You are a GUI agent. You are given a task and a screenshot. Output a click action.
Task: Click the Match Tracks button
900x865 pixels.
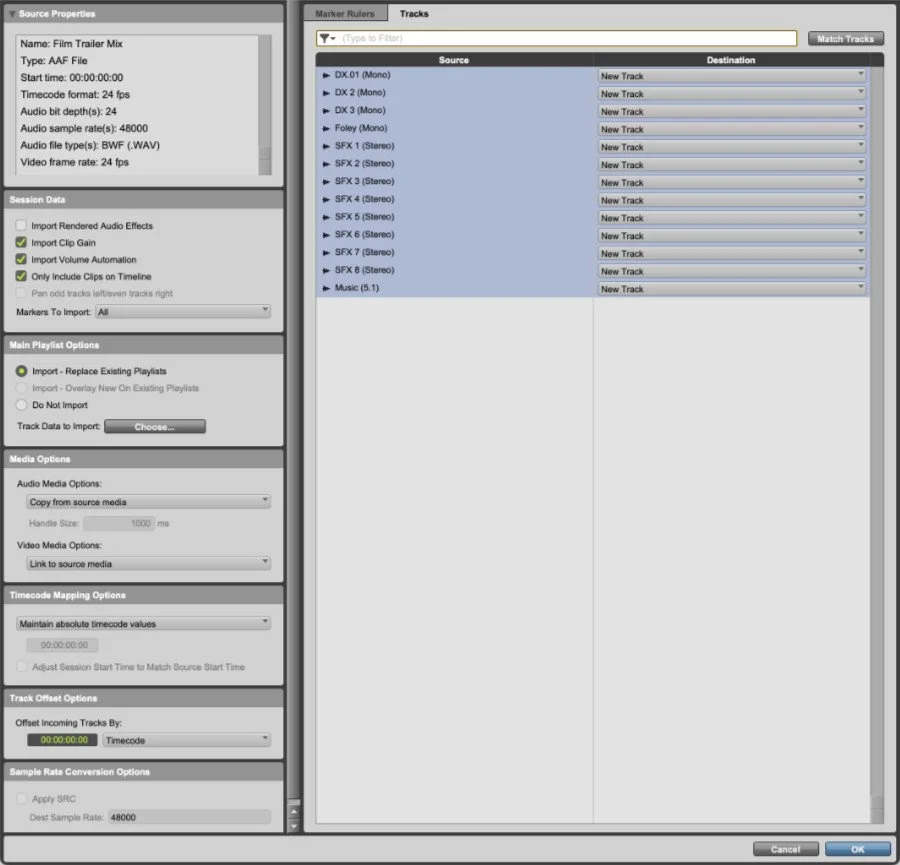[x=845, y=38]
